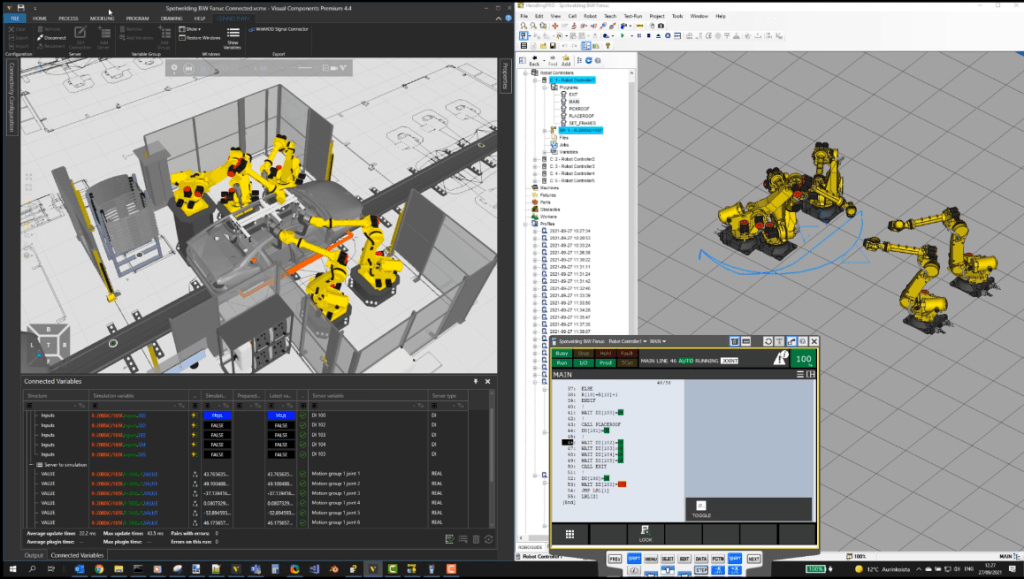Viewport: 1024px width, 579px height.
Task: Click the cell browser vertical scrollbar
Action: pyautogui.click(x=632, y=202)
